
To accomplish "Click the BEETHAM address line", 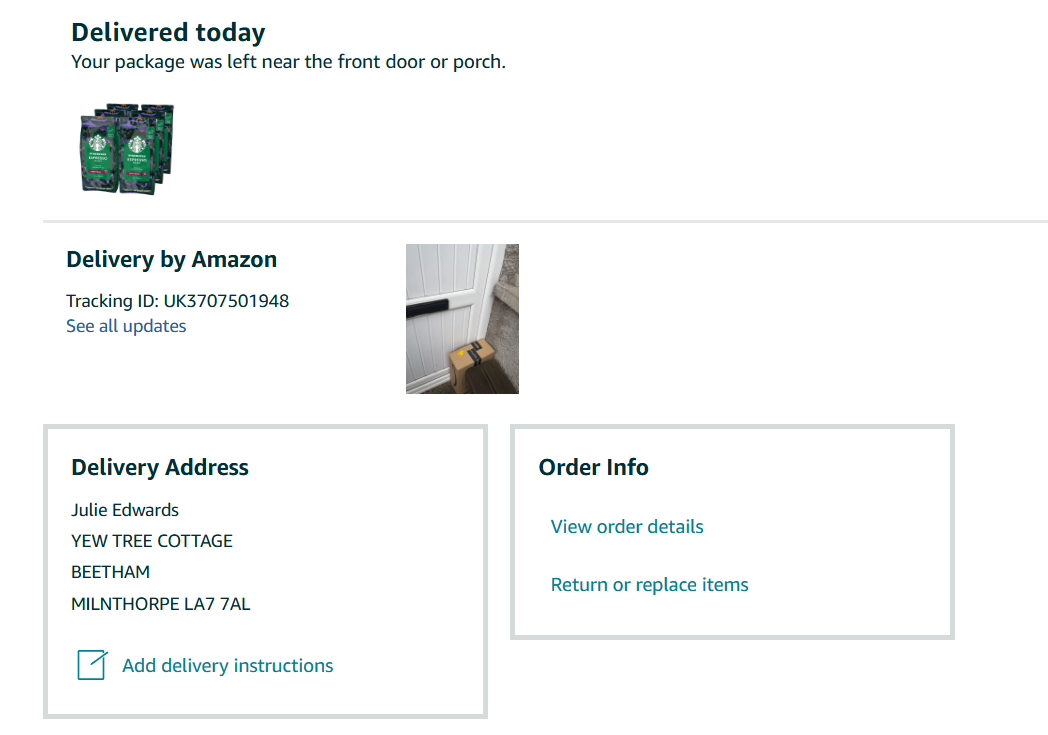I will click(110, 572).
